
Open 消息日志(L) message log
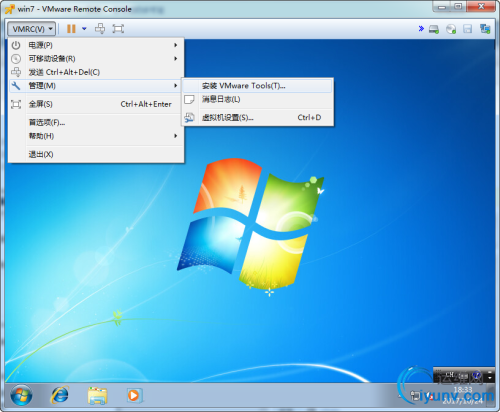(257, 99)
